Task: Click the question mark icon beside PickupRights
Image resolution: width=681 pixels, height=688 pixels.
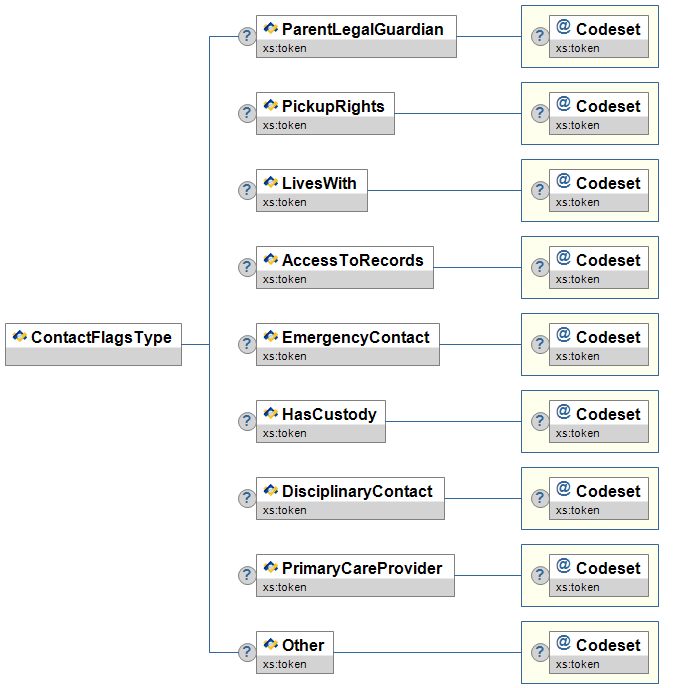Action: [x=247, y=113]
